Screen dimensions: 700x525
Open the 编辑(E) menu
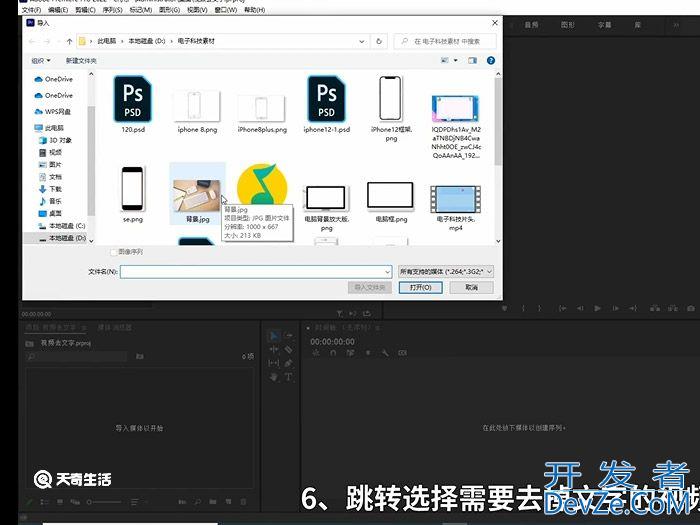(x=58, y=10)
